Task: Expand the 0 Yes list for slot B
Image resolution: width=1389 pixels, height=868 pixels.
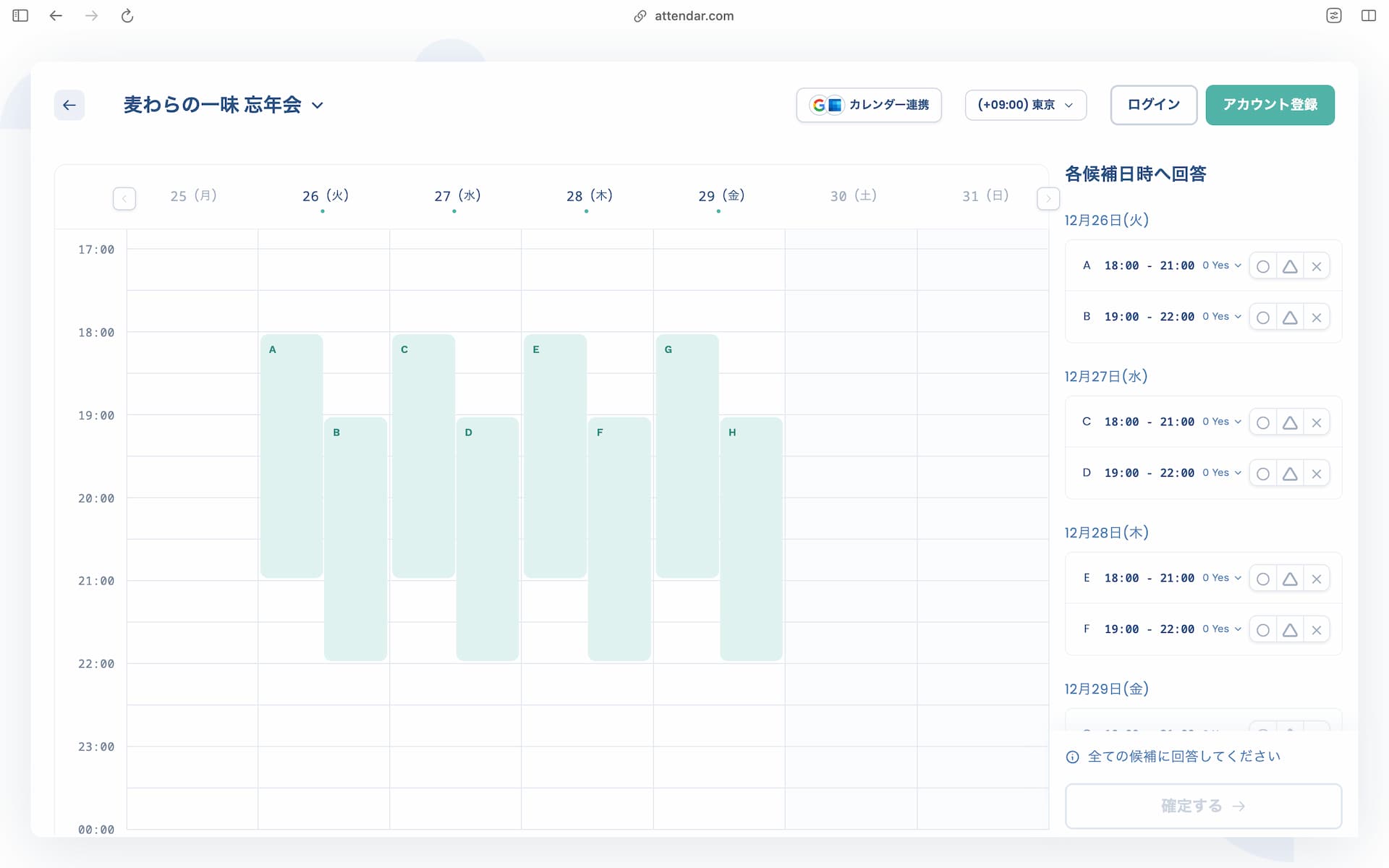Action: pos(1222,317)
